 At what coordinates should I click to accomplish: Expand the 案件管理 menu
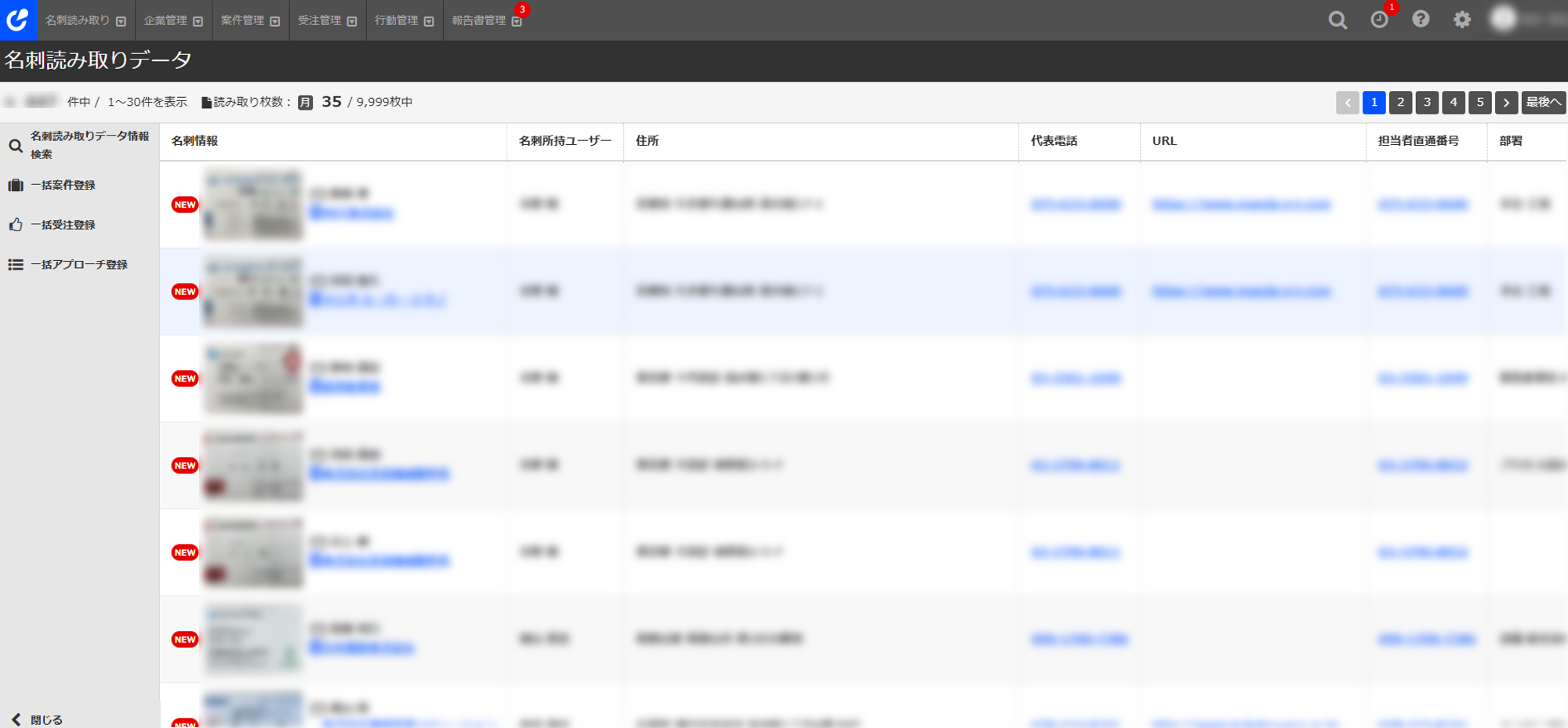[250, 20]
